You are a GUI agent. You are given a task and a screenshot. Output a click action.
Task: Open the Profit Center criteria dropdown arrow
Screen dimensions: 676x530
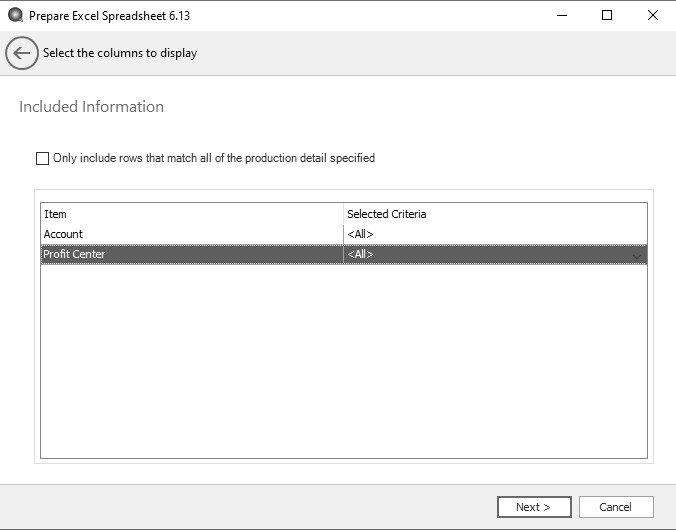638,256
